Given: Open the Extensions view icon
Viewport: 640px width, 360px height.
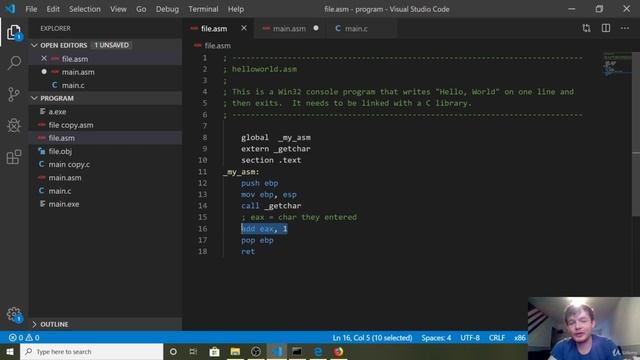Looking at the screenshot, I should coord(14,157).
